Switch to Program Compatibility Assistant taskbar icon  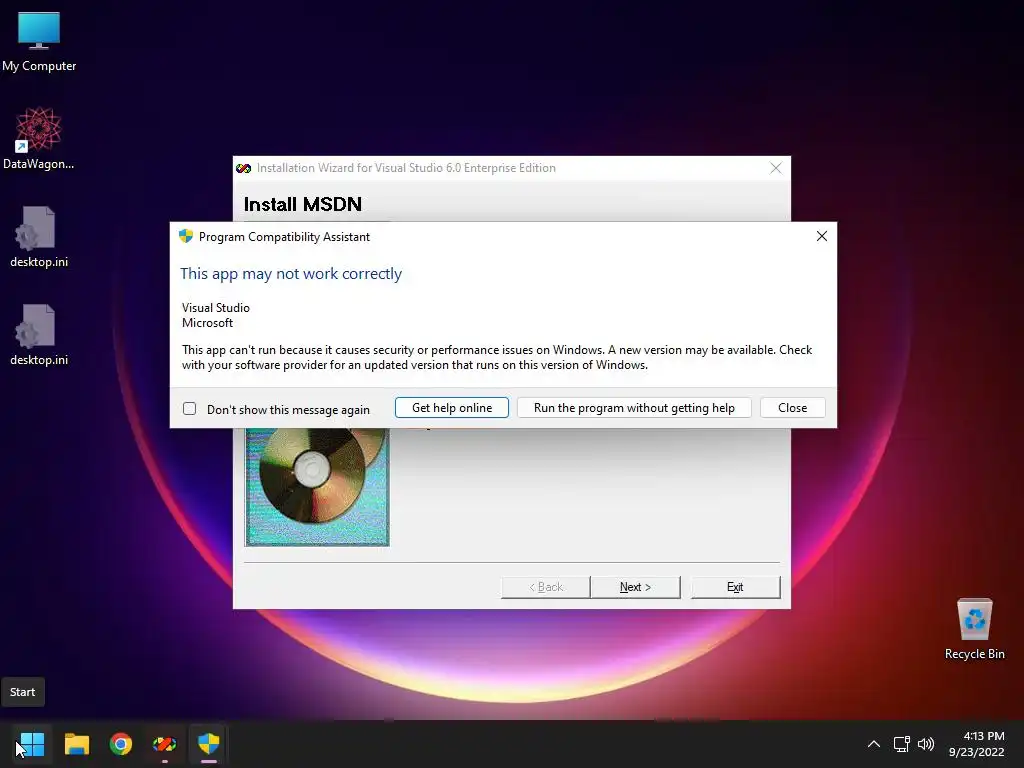(208, 744)
